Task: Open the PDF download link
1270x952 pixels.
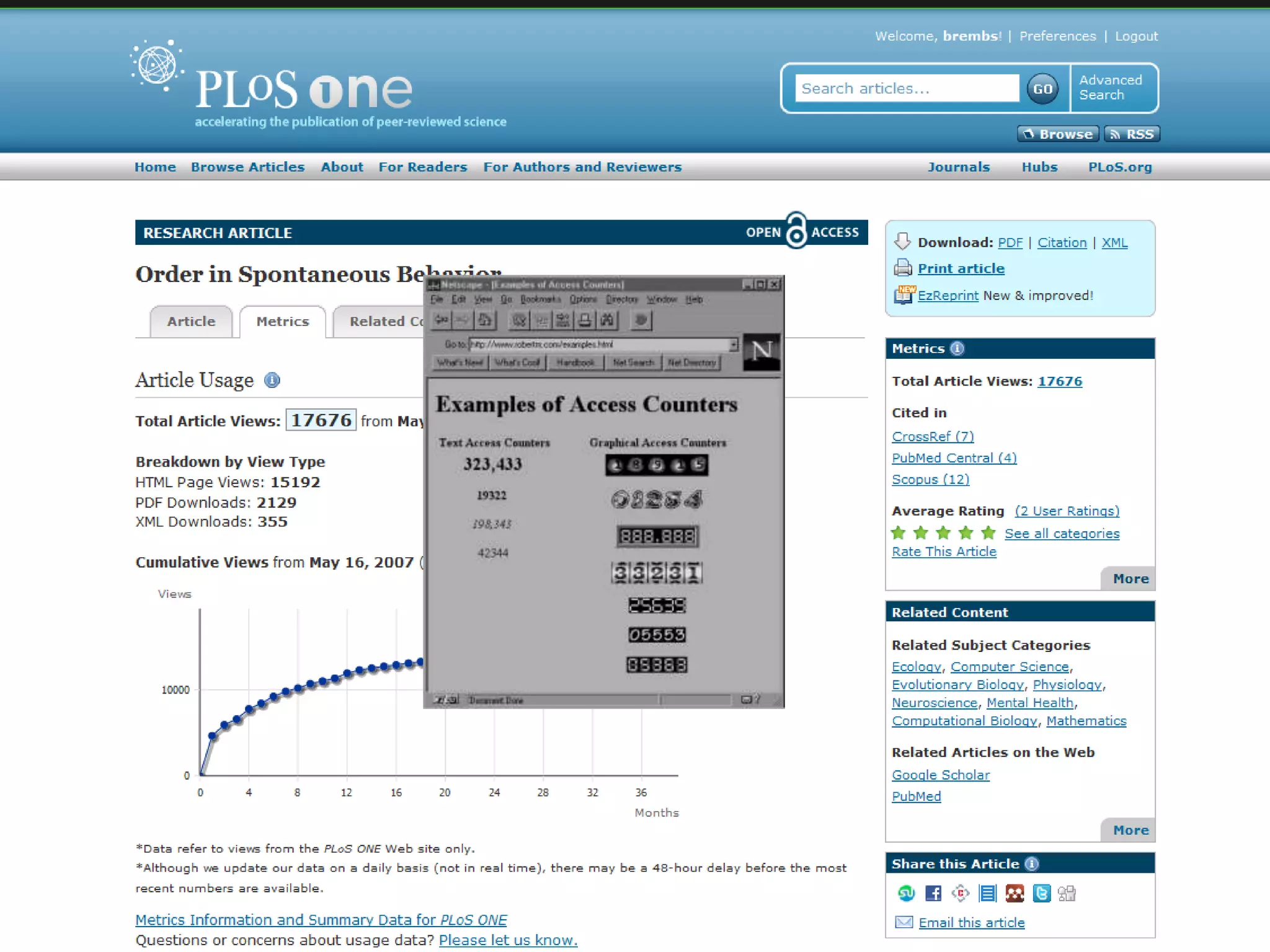Action: click(1010, 242)
